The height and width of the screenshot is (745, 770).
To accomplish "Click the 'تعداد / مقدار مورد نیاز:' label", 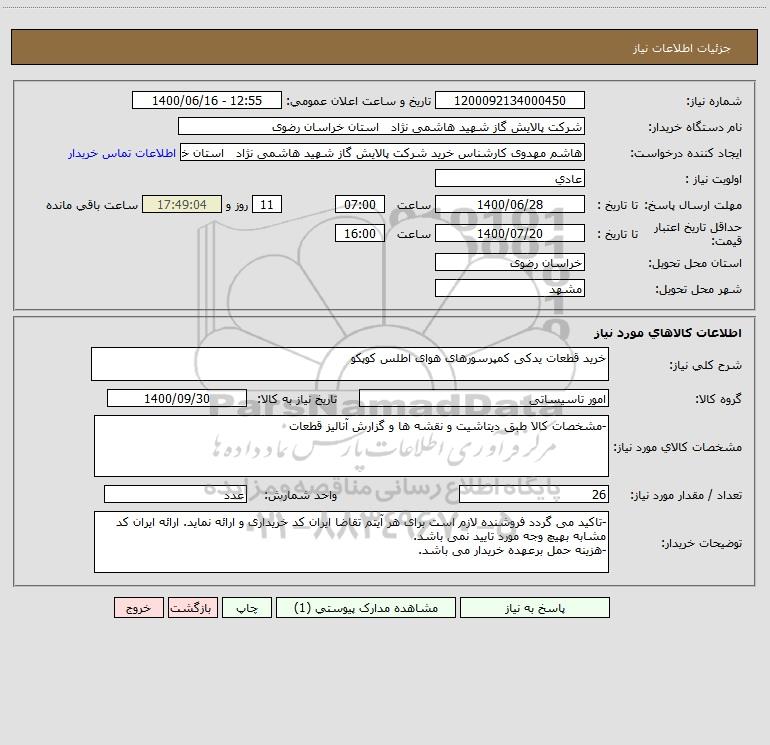I will coord(686,496).
